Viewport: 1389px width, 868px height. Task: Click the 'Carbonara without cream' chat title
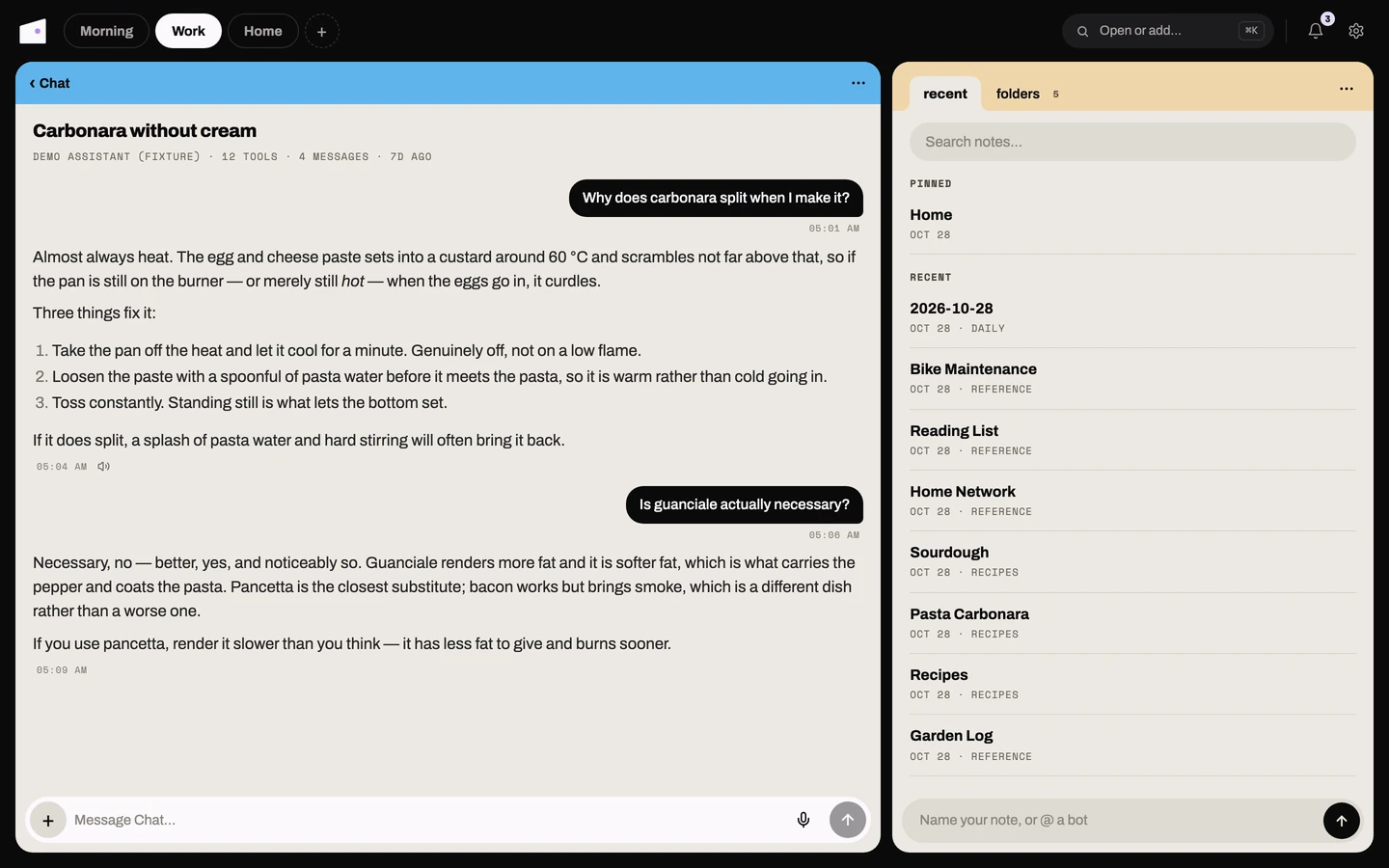(145, 130)
